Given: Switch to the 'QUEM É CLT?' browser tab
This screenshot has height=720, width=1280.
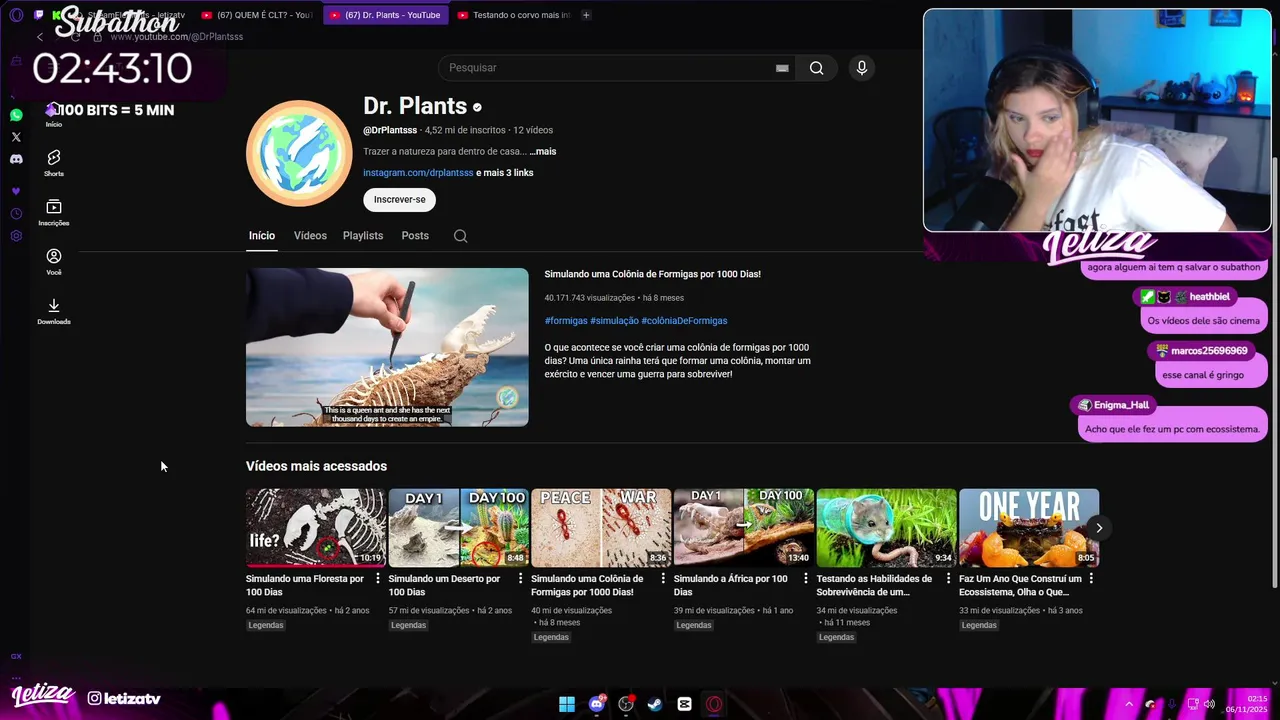Looking at the screenshot, I should (x=258, y=15).
